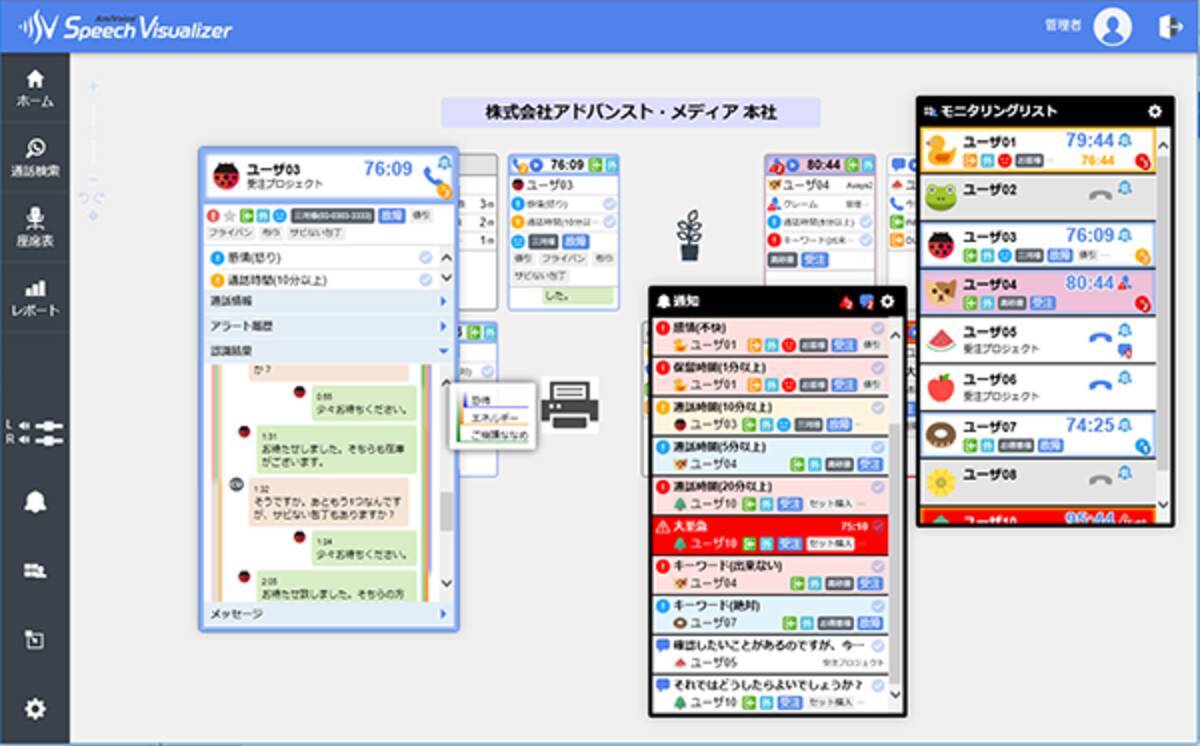Image resolution: width=1200 pixels, height=746 pixels.
Task: Click the blue message filter icon in 通知 header
Action: pos(866,301)
